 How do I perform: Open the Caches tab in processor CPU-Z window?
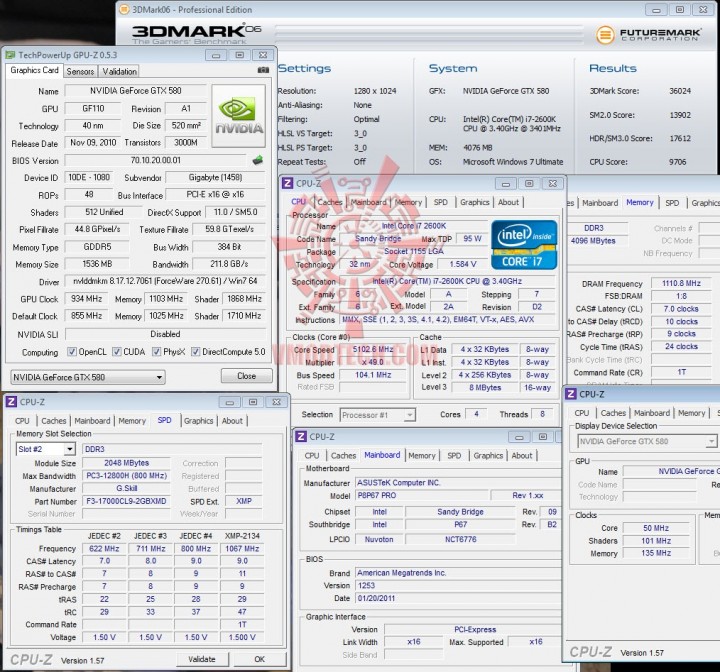point(330,202)
